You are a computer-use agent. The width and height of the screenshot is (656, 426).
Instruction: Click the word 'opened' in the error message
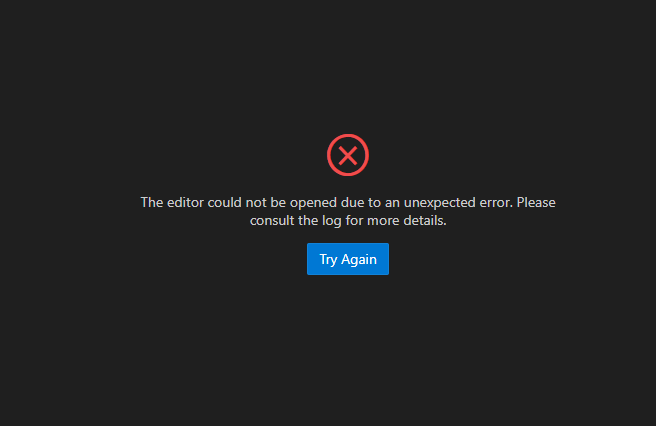click(313, 203)
